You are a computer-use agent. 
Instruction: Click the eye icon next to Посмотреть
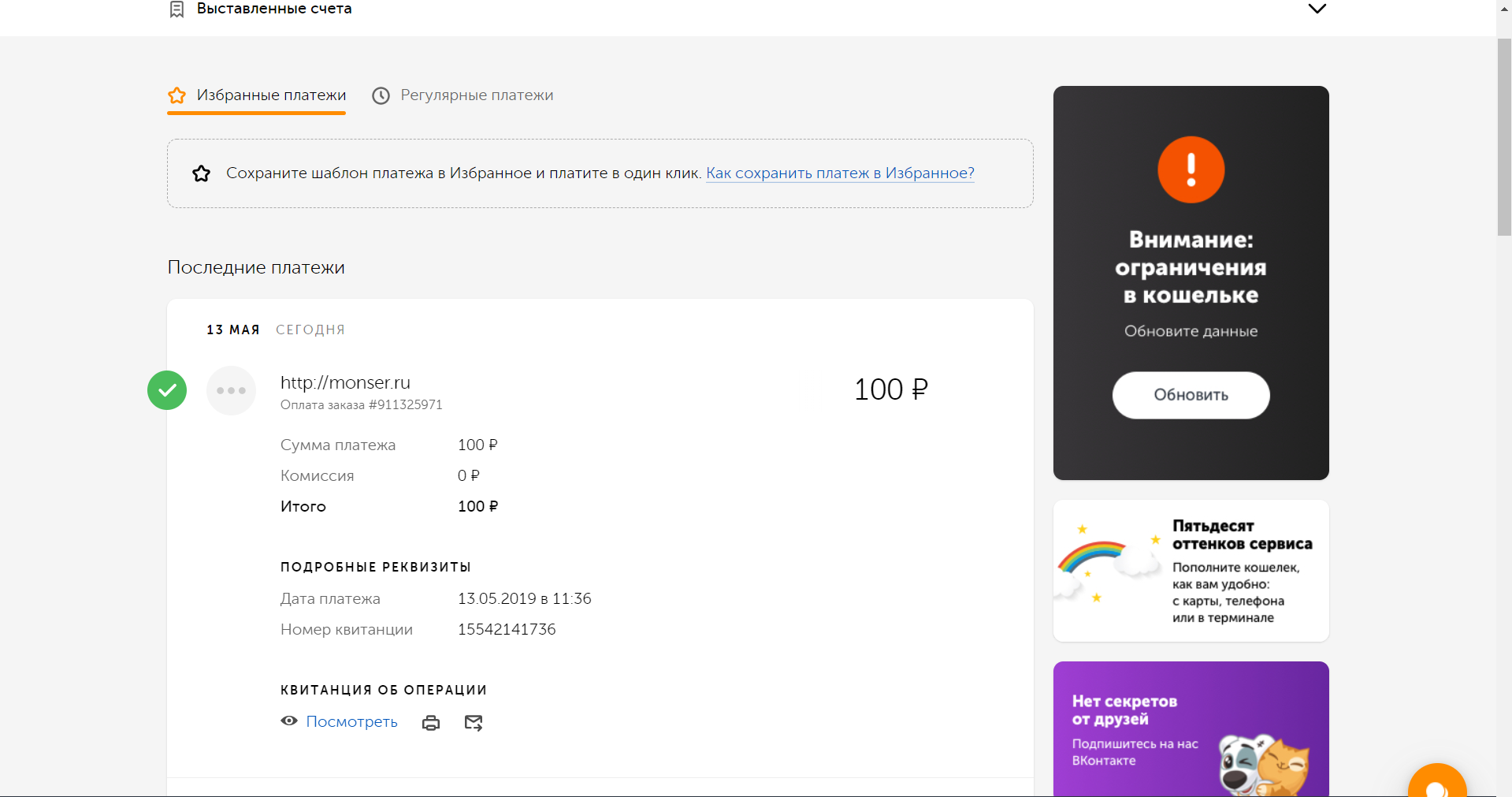(x=289, y=721)
